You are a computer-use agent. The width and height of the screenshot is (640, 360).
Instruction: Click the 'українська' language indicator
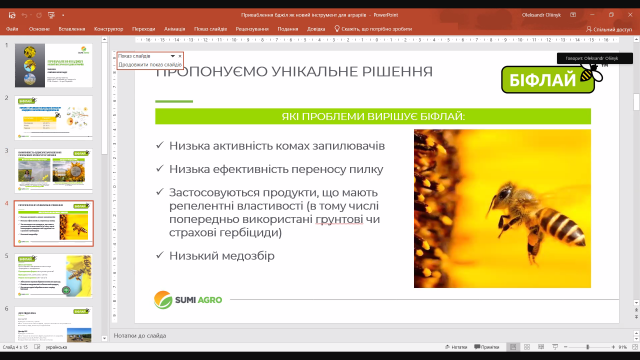tap(56, 347)
